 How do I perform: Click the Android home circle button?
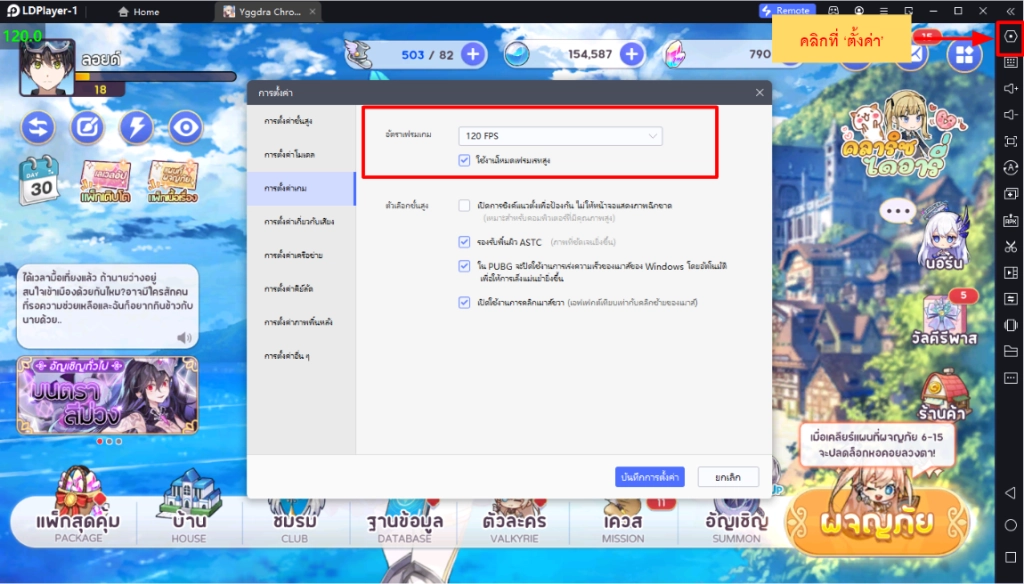pos(1010,525)
